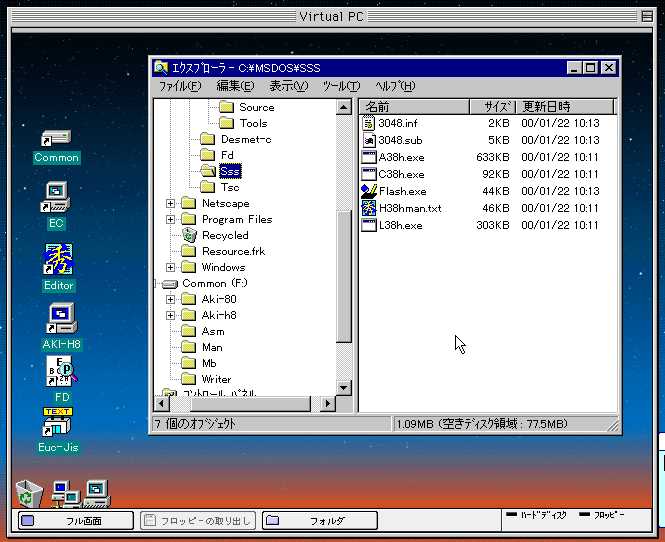Select the Tools folder in tree

pyautogui.click(x=244, y=123)
